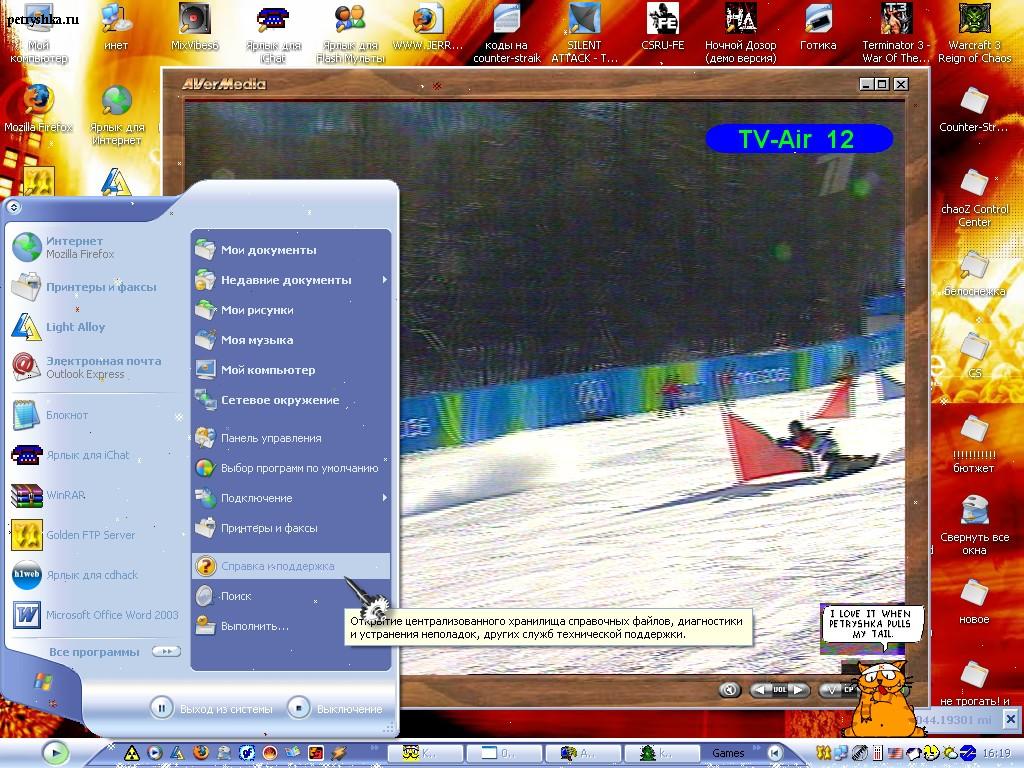Viewport: 1024px width, 768px height.
Task: Open Сетевое окружение in the Start menu
Action: (291, 400)
